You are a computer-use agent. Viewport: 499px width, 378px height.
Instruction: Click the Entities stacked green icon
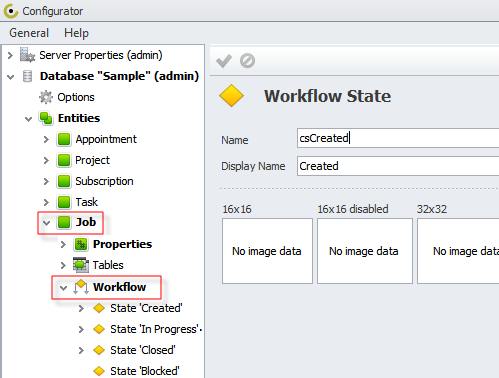tap(46, 118)
